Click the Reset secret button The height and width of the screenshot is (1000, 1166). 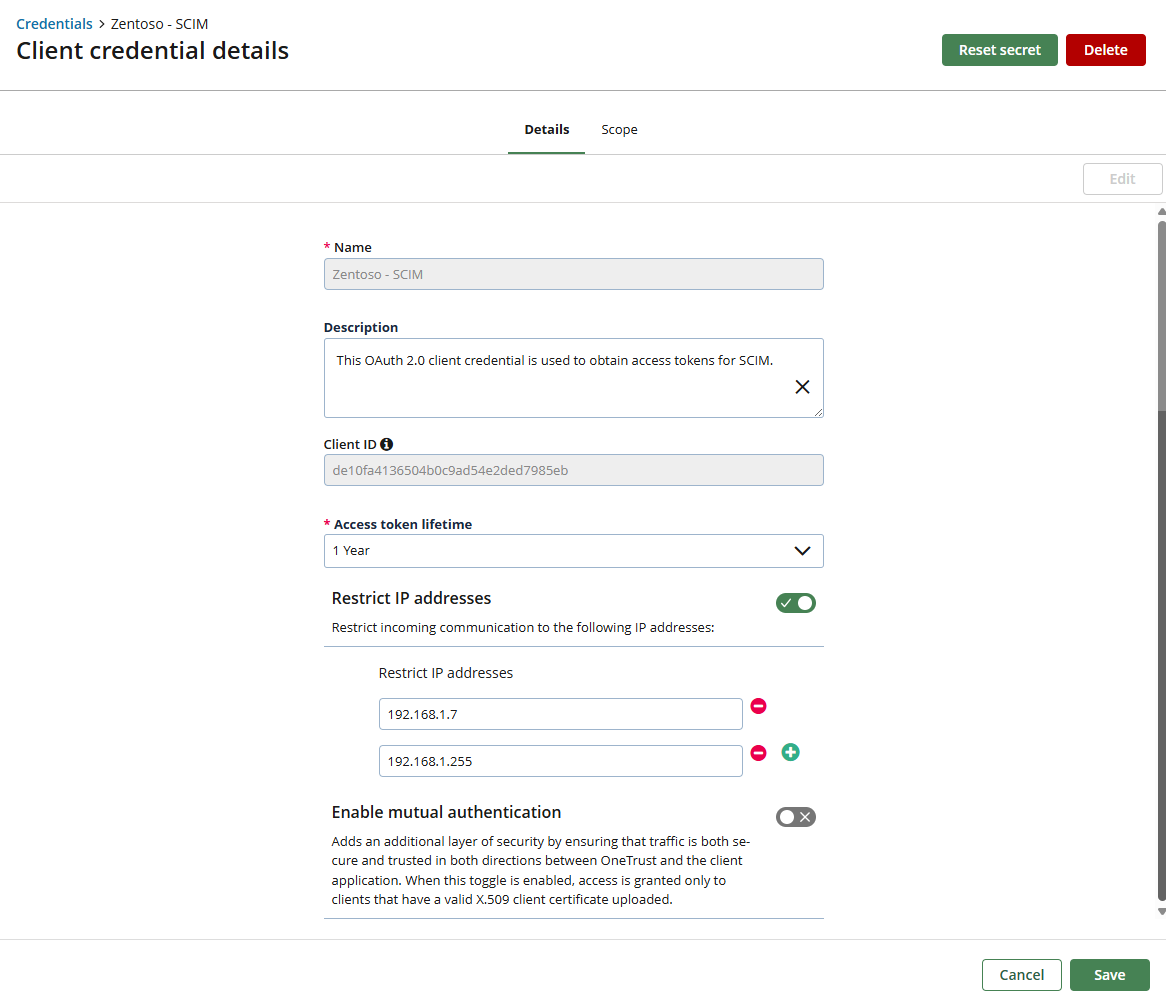tap(999, 50)
